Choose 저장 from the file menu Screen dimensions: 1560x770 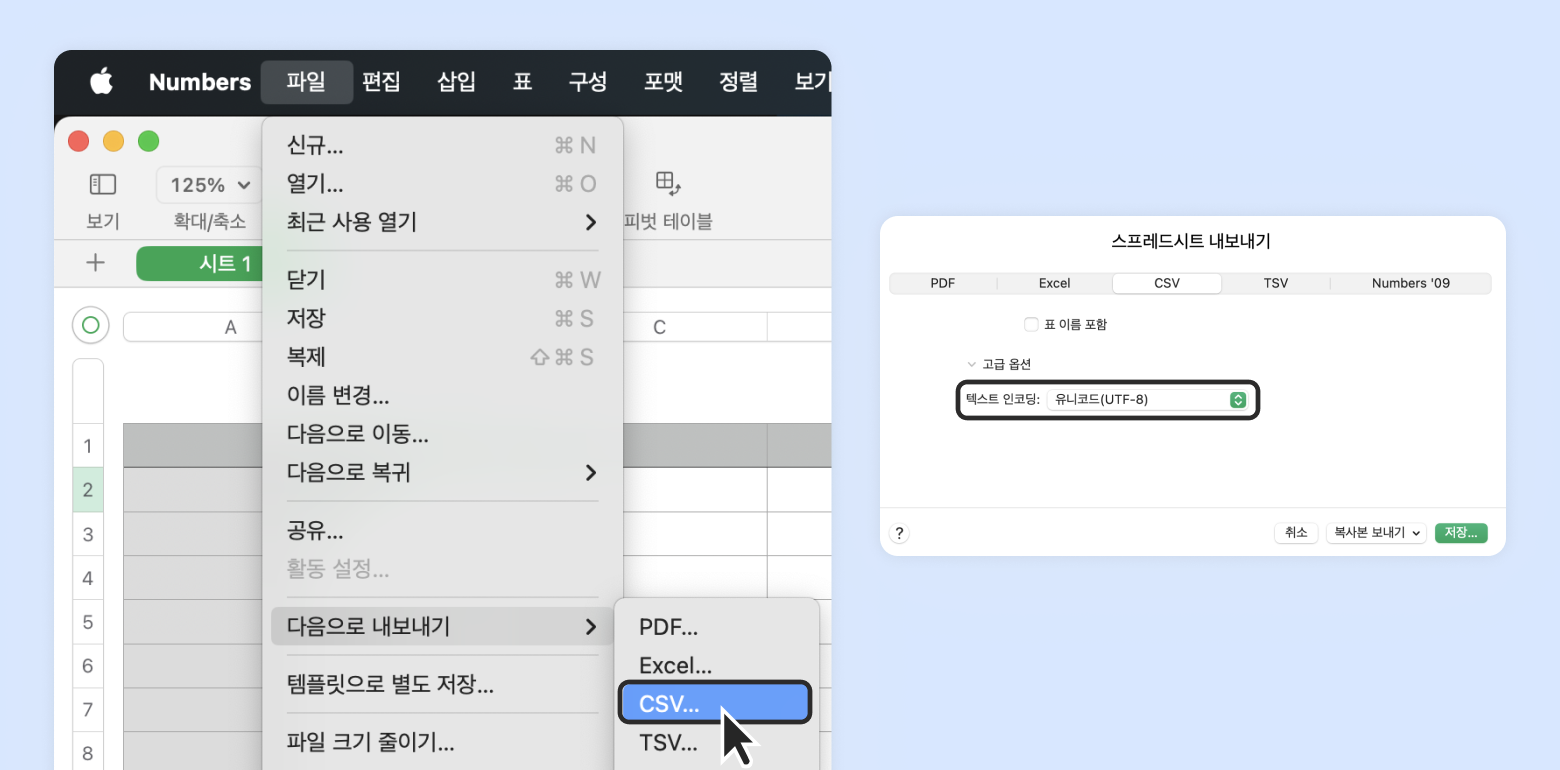(442, 318)
